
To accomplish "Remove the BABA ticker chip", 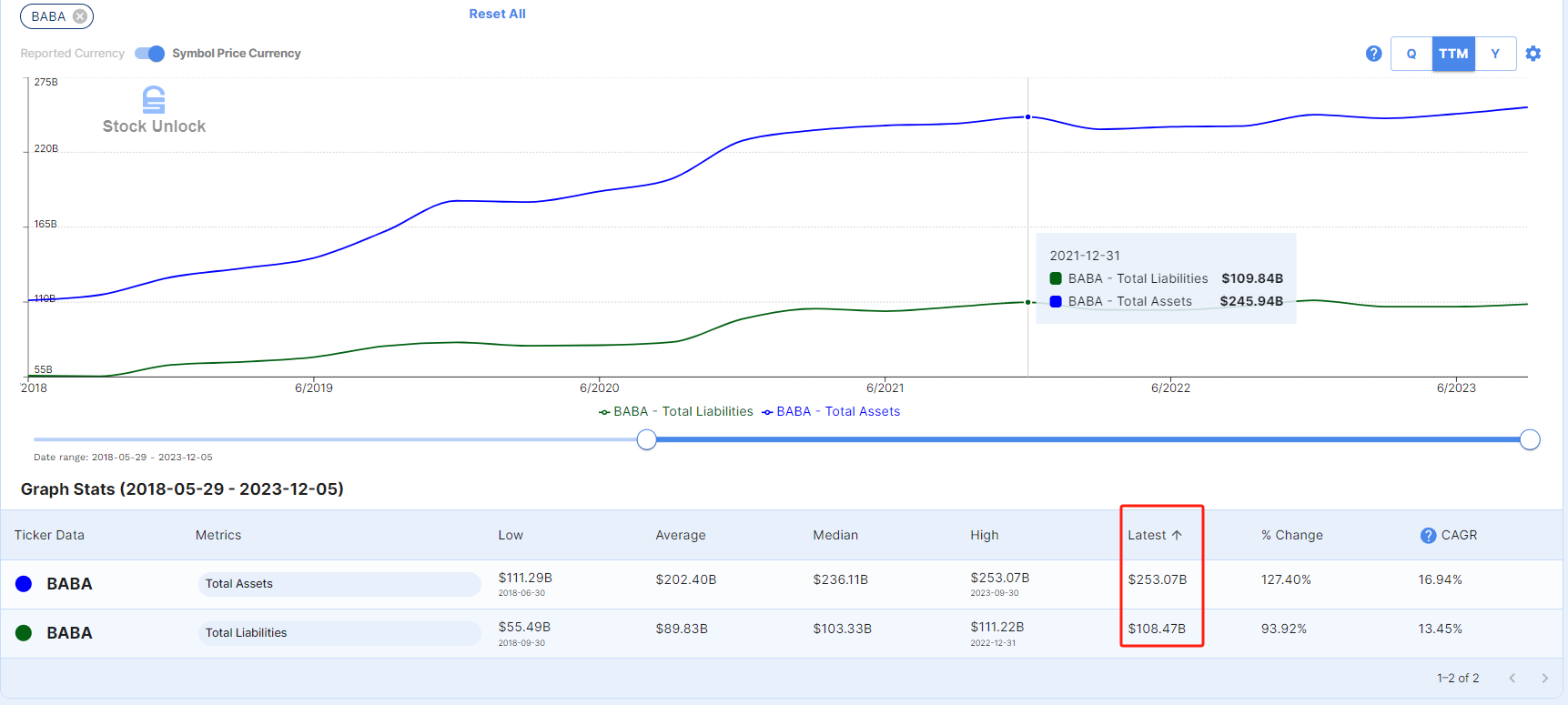I will [x=80, y=16].
